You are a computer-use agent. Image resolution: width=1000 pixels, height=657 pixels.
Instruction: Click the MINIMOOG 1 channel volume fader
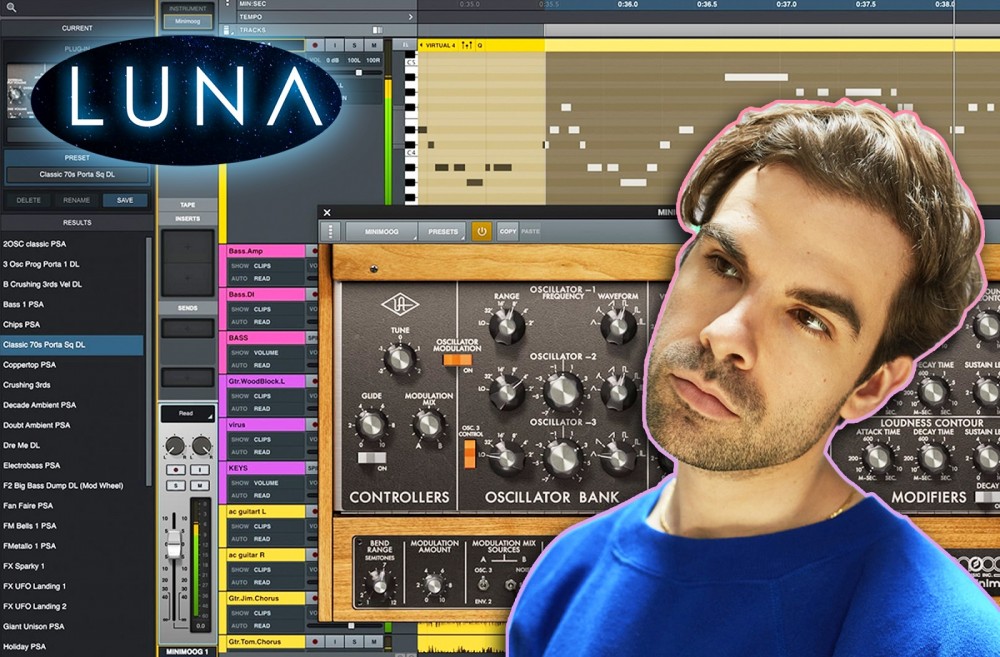coord(173,547)
